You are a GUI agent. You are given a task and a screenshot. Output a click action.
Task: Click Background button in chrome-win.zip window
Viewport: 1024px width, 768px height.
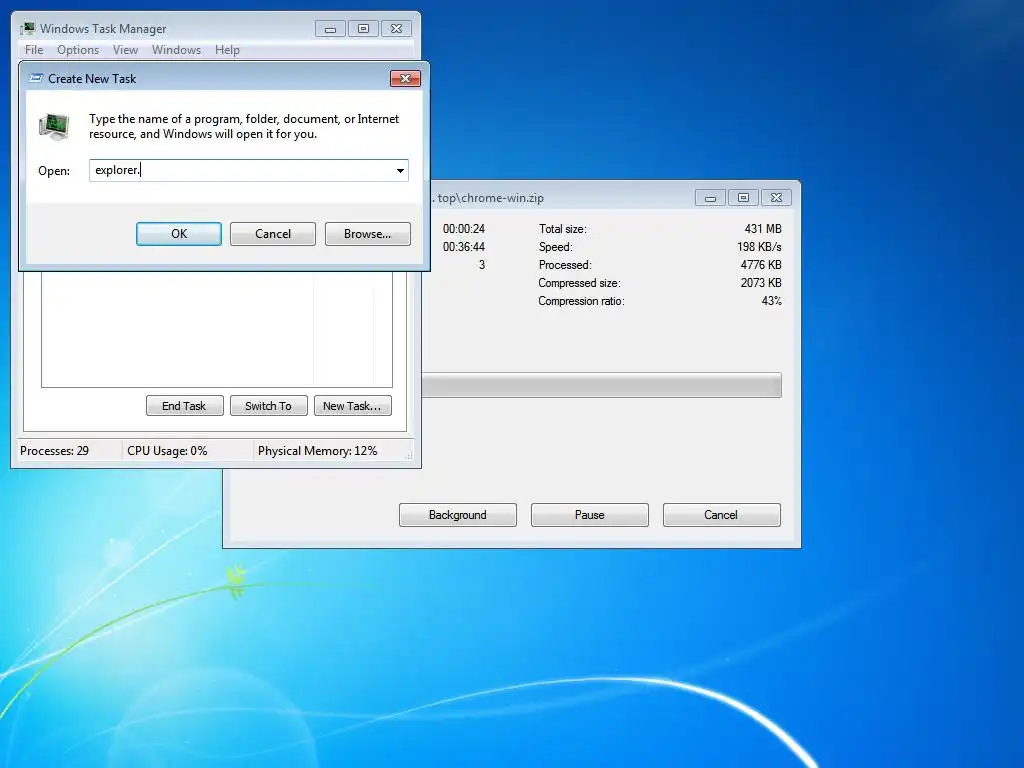click(x=458, y=515)
